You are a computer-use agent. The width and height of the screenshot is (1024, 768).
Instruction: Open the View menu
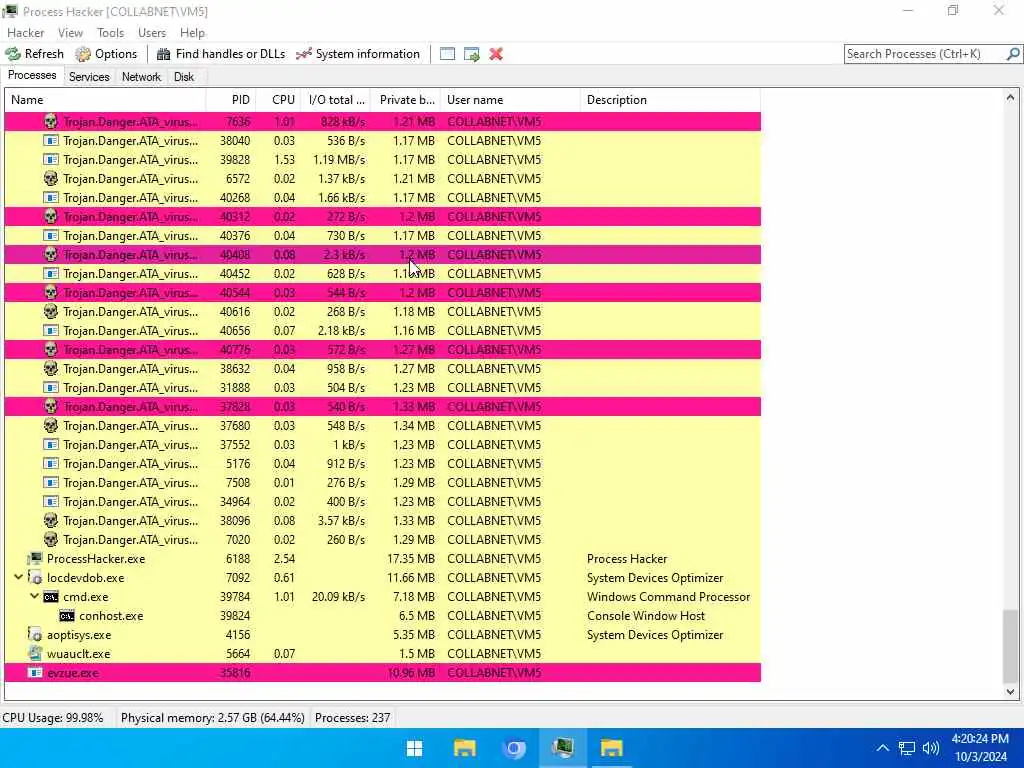click(70, 33)
